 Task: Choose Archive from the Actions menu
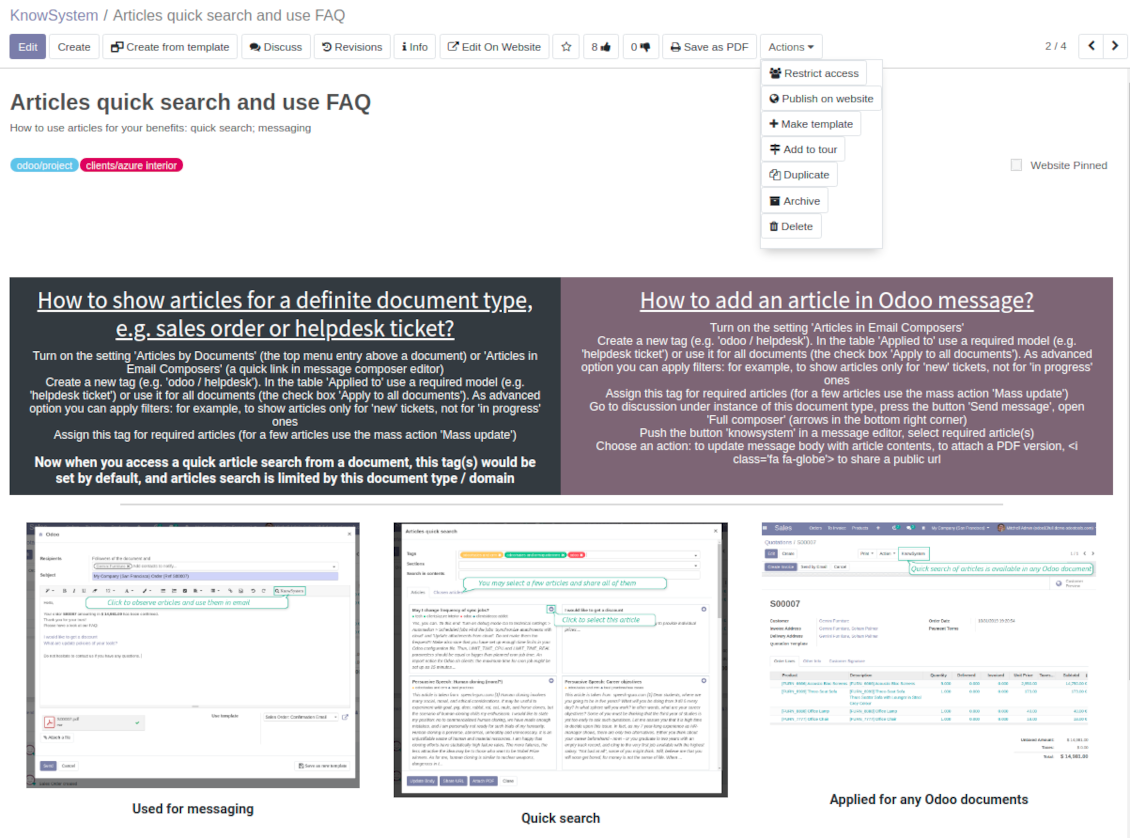pos(794,201)
